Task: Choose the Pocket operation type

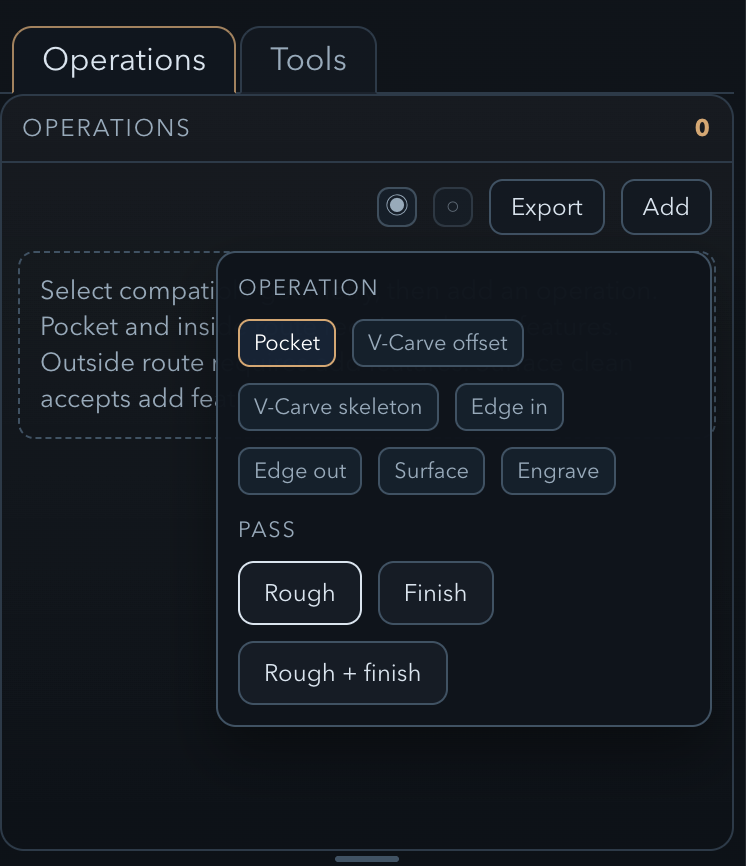Action: (287, 343)
